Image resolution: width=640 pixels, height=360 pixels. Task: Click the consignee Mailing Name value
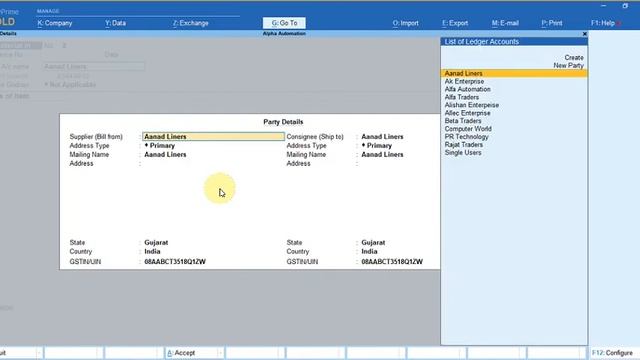point(382,155)
